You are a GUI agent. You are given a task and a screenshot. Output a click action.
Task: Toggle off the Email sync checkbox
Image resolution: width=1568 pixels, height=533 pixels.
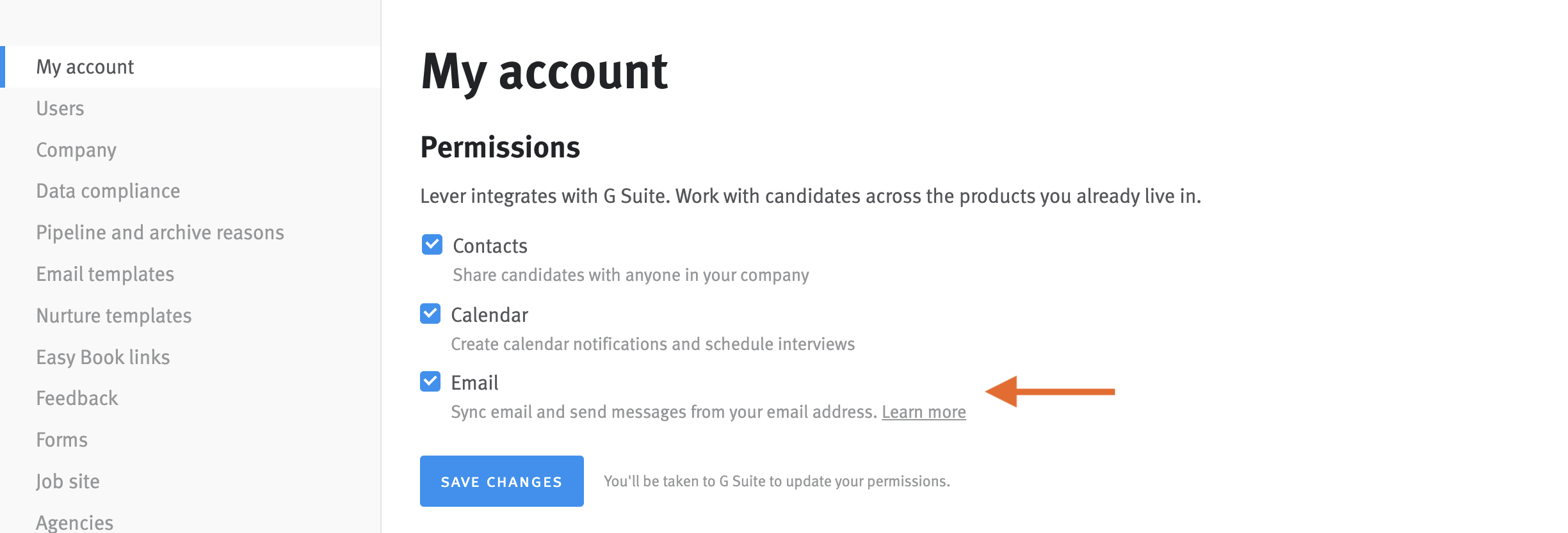click(x=430, y=382)
